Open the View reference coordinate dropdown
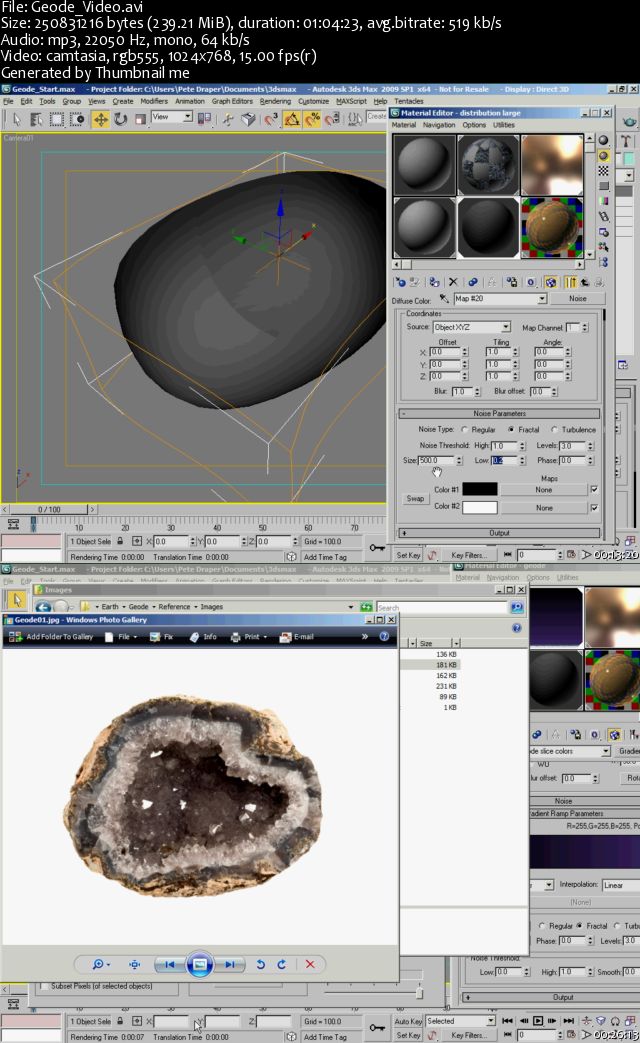This screenshot has height=1043, width=640. [172, 117]
